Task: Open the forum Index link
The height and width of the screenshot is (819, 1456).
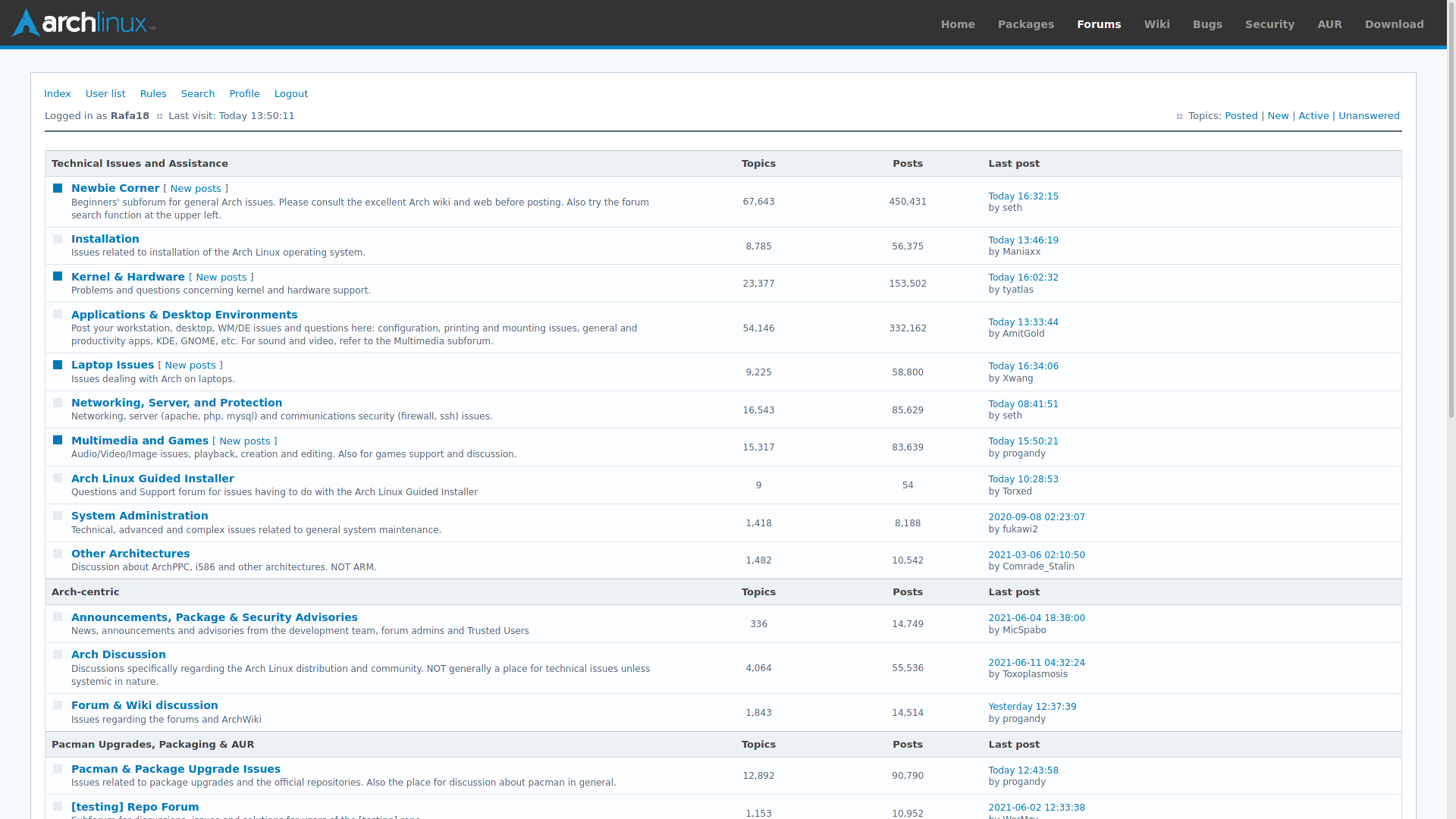Action: coord(58,94)
